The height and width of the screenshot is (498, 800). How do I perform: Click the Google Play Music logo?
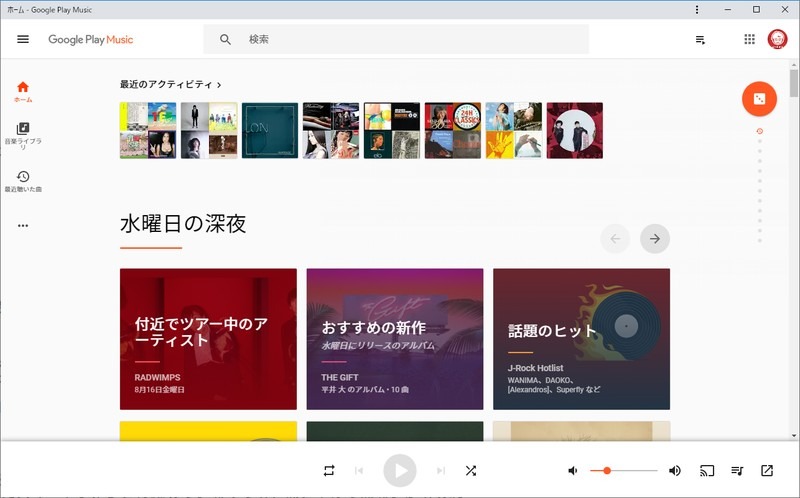pyautogui.click(x=90, y=39)
